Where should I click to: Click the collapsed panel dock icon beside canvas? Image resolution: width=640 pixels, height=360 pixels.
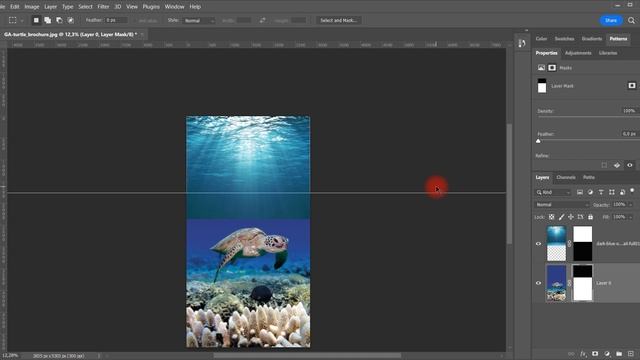click(522, 43)
